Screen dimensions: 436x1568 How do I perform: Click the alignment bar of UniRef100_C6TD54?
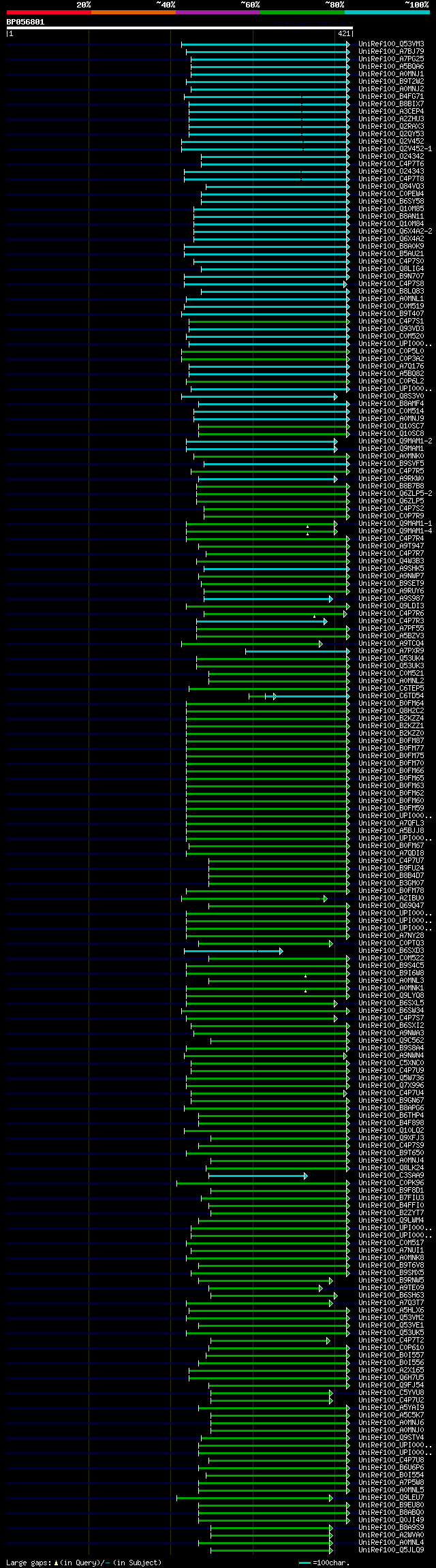tap(299, 696)
